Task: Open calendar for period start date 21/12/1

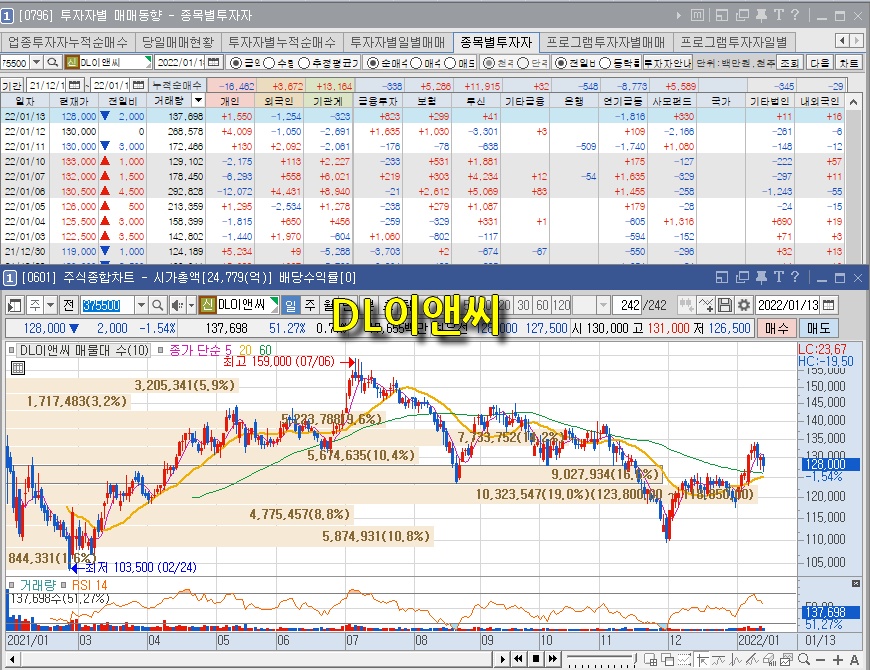Action: (74, 85)
